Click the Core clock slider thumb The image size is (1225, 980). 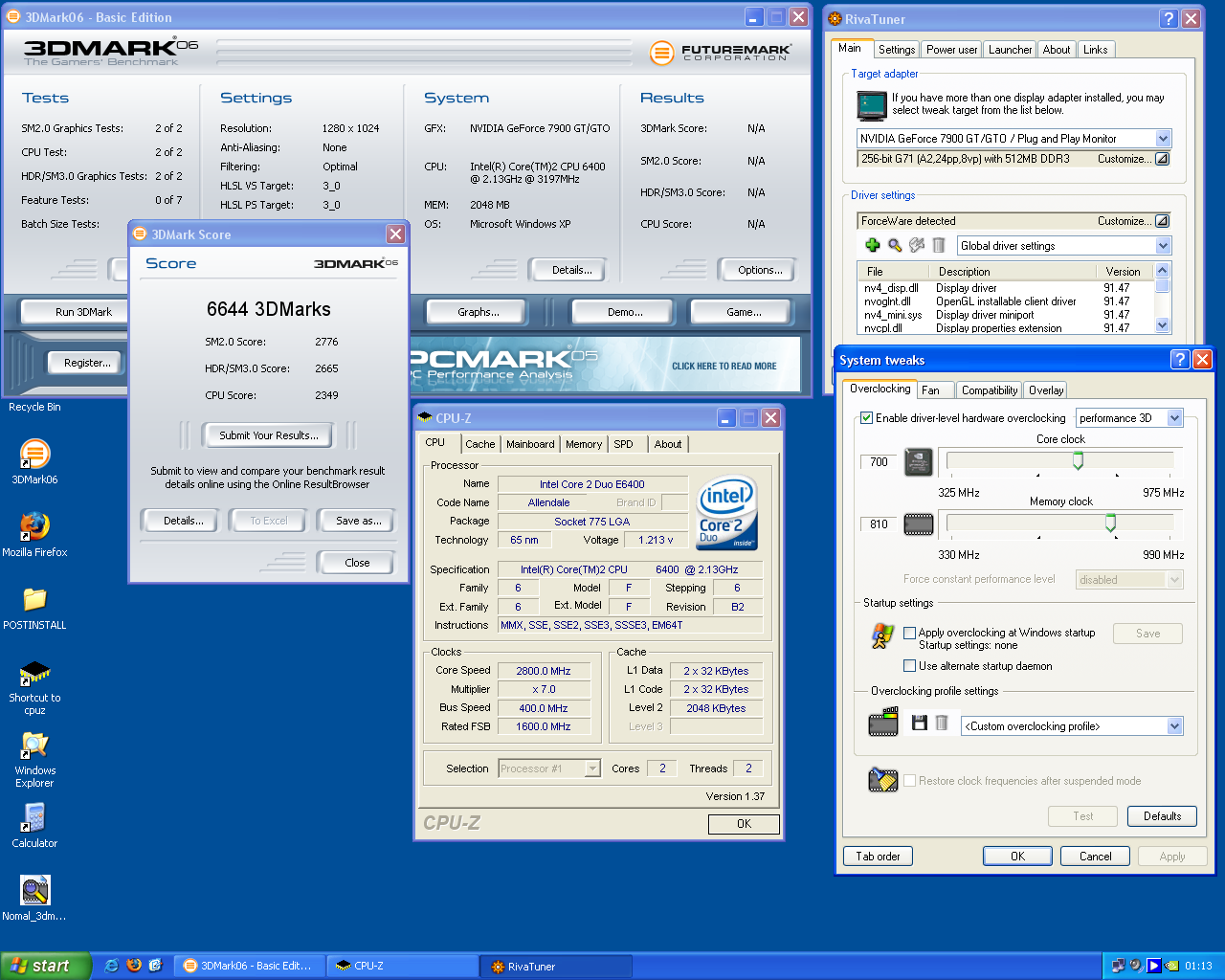[1078, 461]
